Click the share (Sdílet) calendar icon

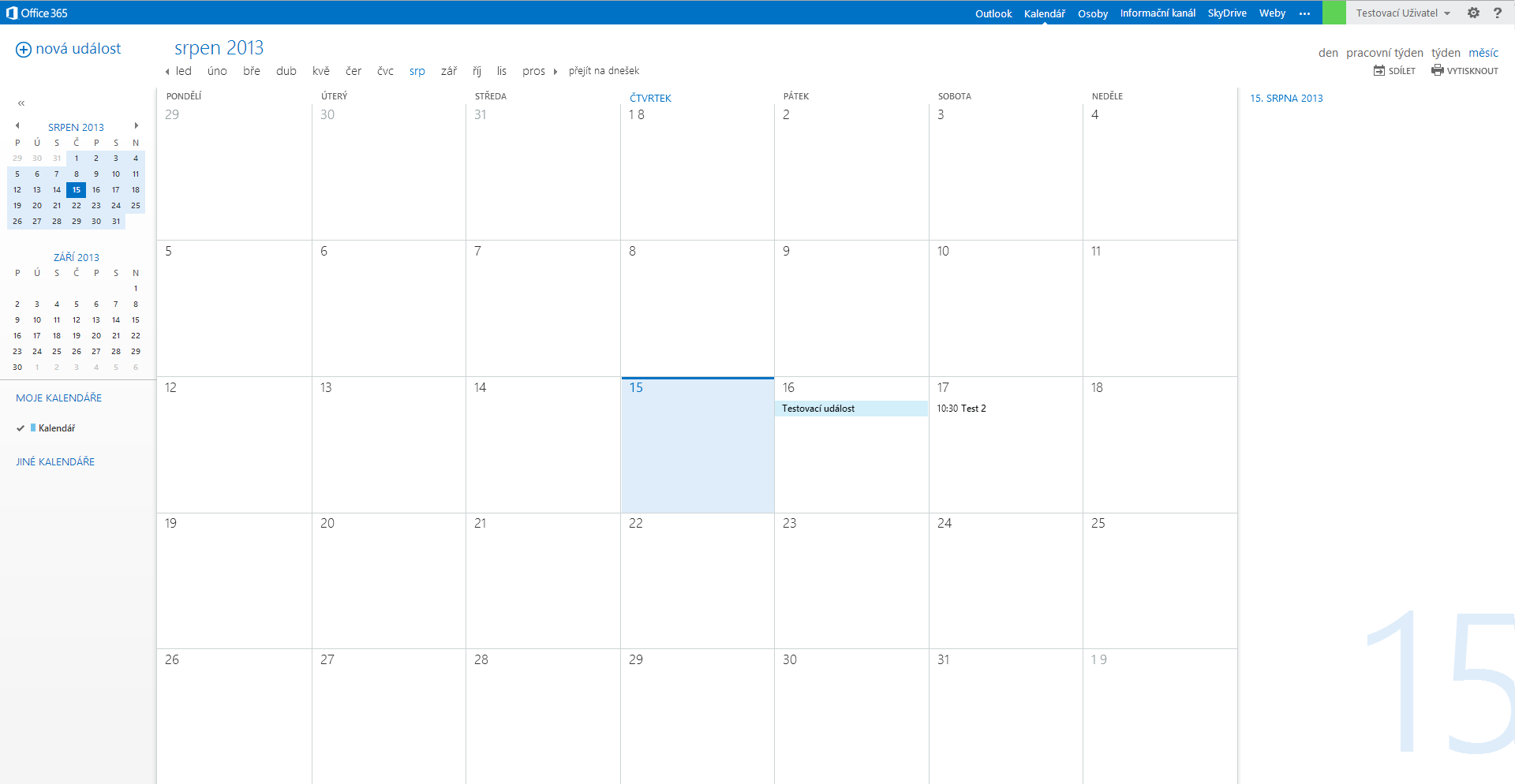(x=1379, y=70)
